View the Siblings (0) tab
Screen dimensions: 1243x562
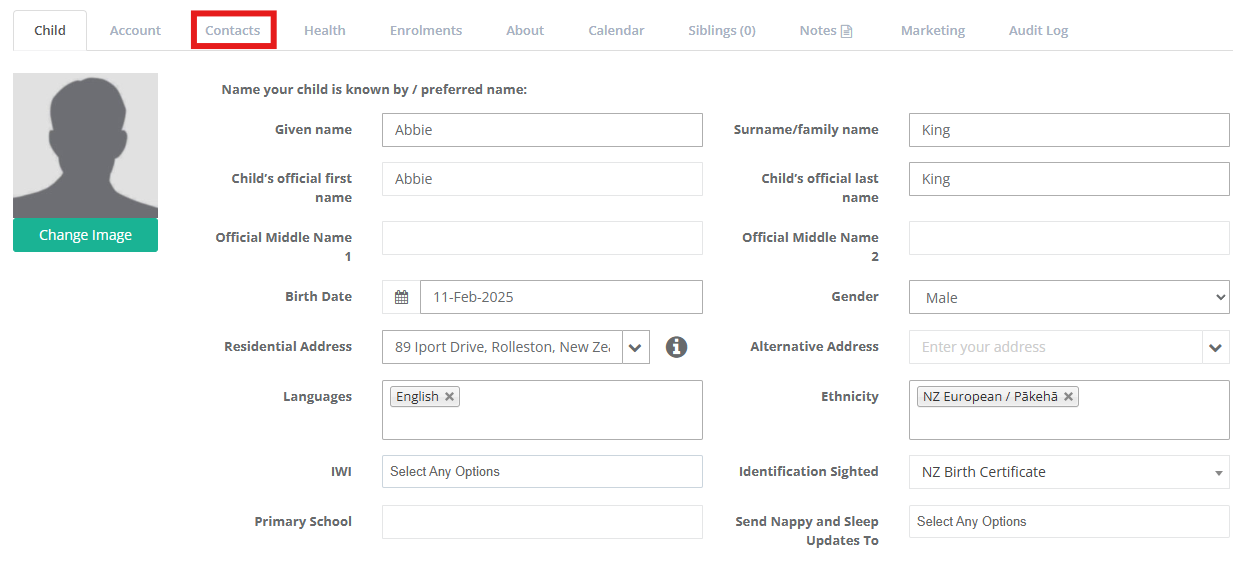pyautogui.click(x=722, y=31)
